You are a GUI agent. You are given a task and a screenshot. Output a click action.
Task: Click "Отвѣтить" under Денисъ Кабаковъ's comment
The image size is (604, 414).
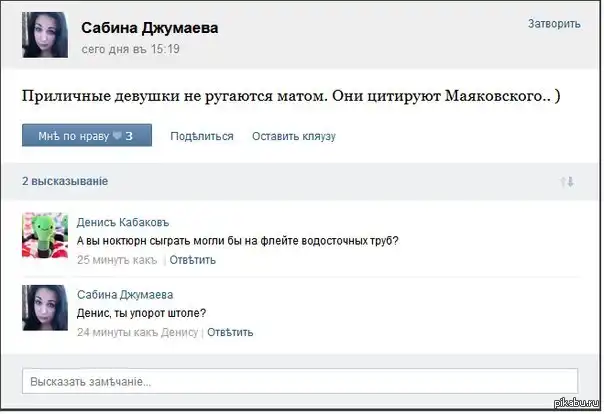coord(192,259)
